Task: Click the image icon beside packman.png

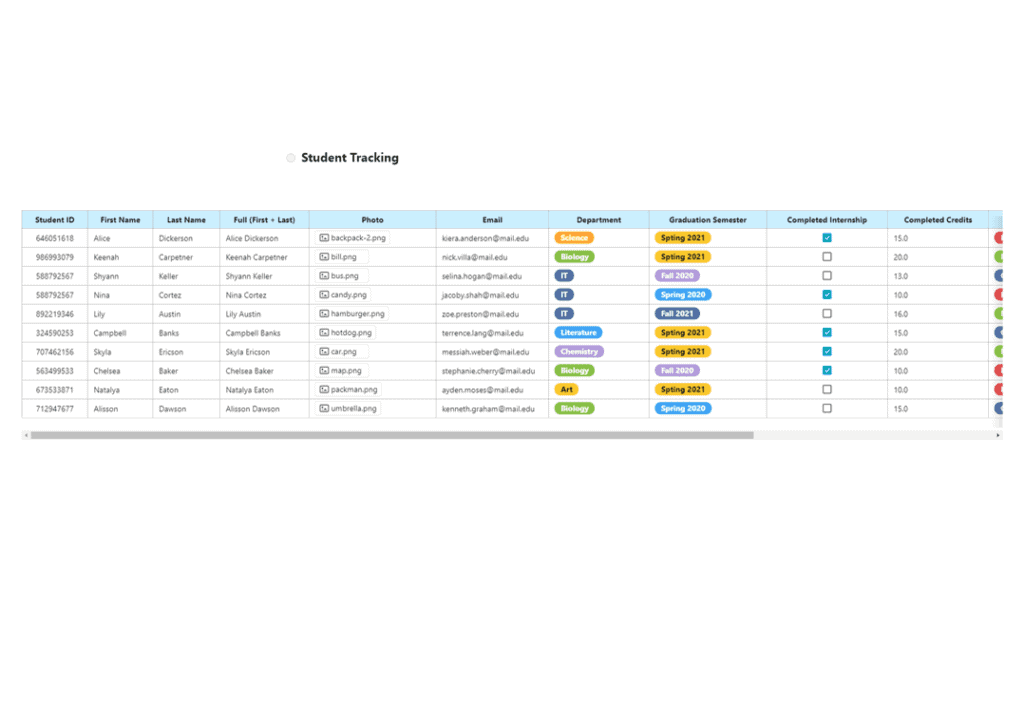Action: (324, 390)
